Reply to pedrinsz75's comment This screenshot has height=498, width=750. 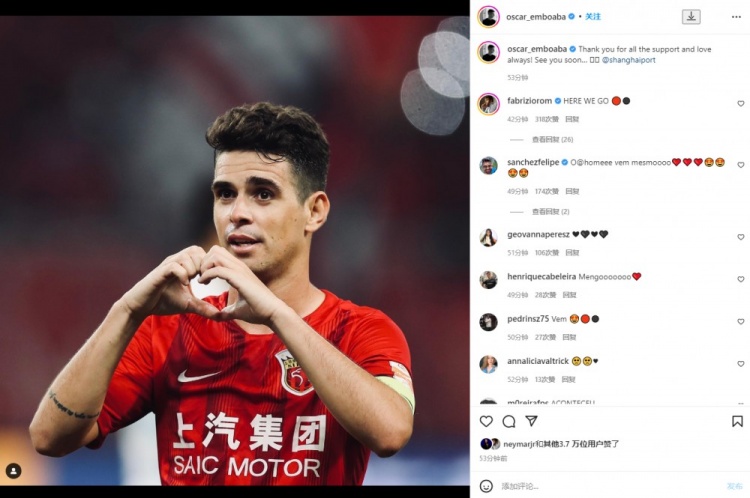point(569,337)
